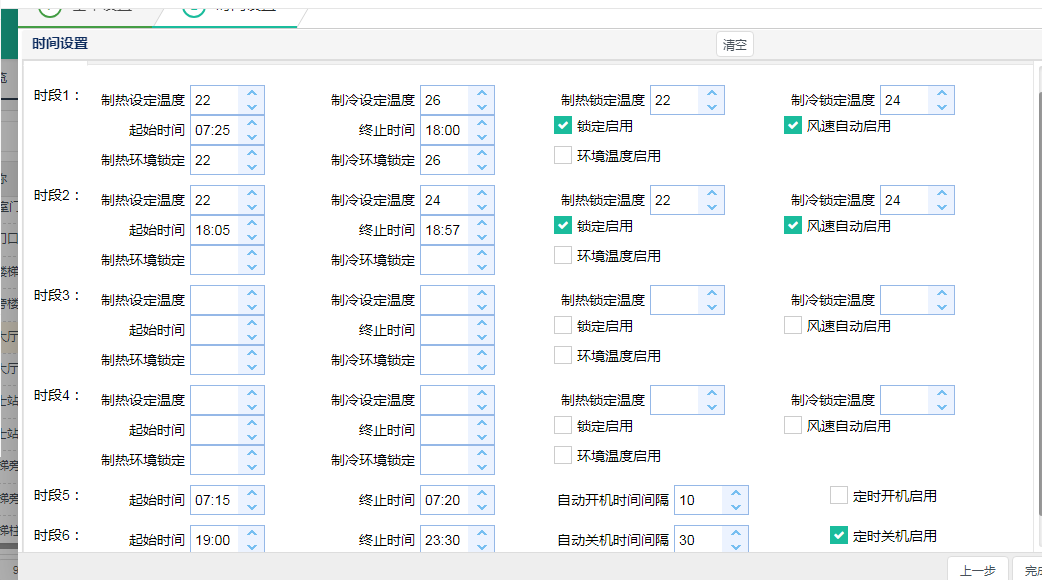Click empty 时段3 制热设定温度 input field
The height and width of the screenshot is (580, 1042).
[215, 300]
